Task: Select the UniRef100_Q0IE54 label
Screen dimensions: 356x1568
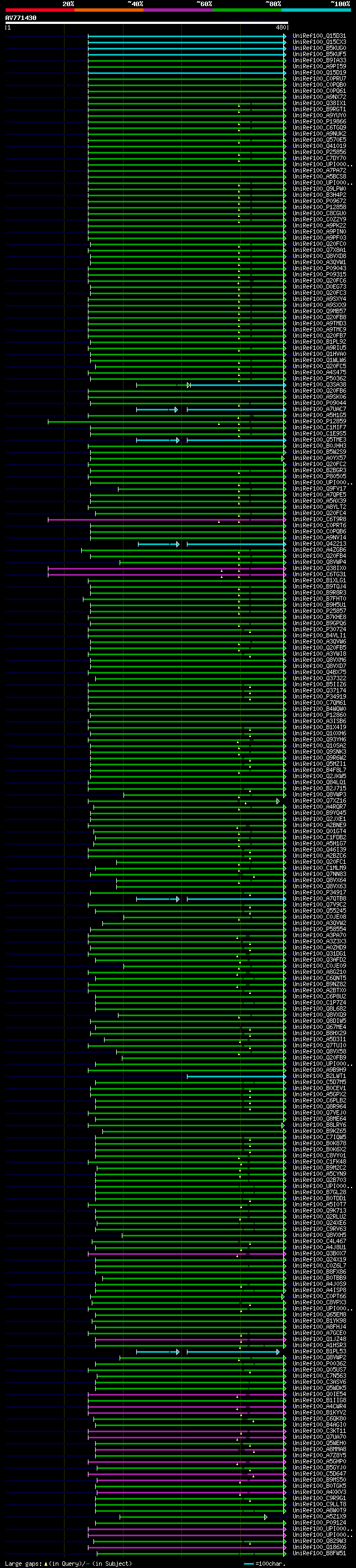Action: tap(319, 1394)
